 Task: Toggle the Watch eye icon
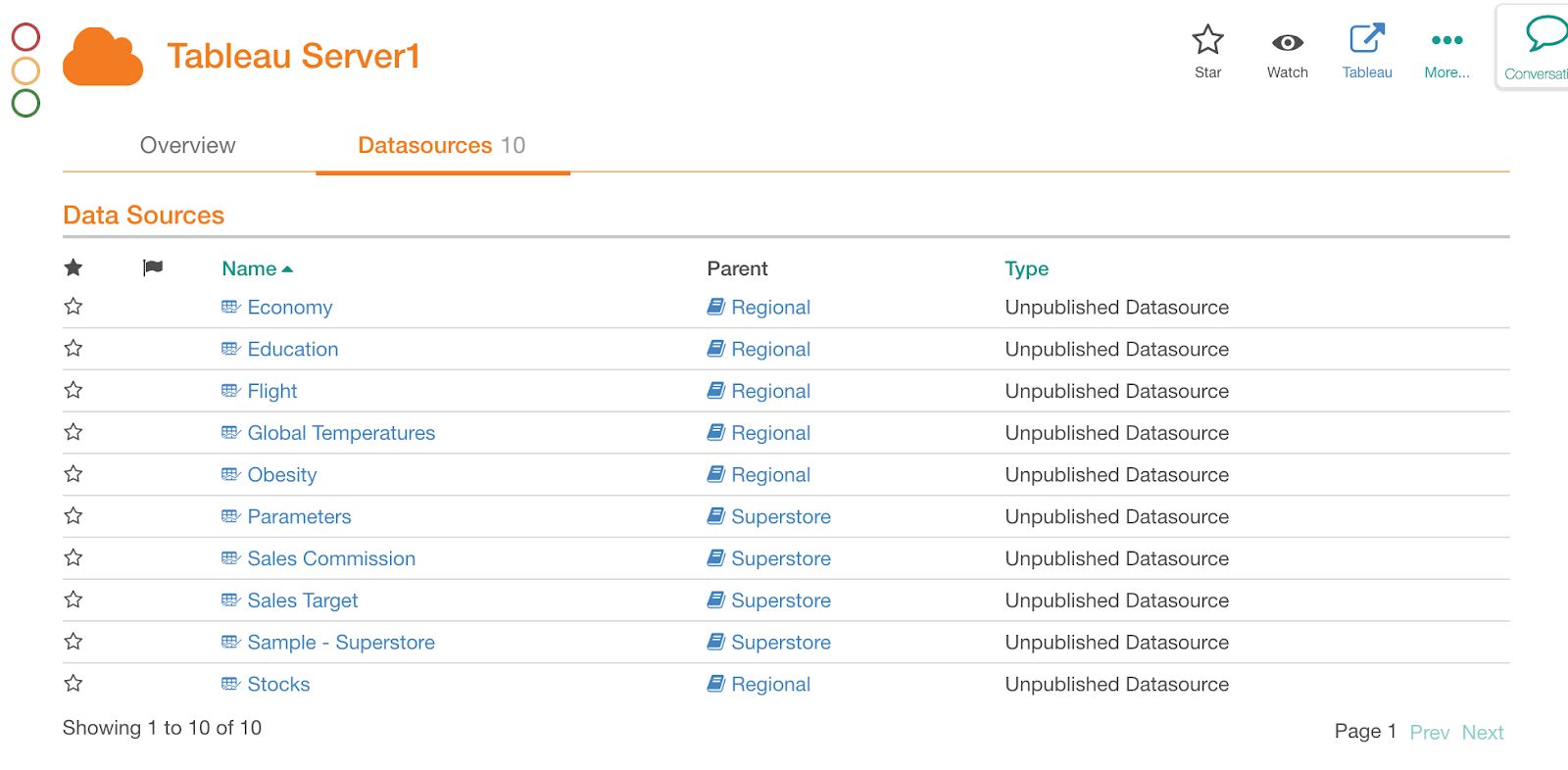[x=1287, y=42]
